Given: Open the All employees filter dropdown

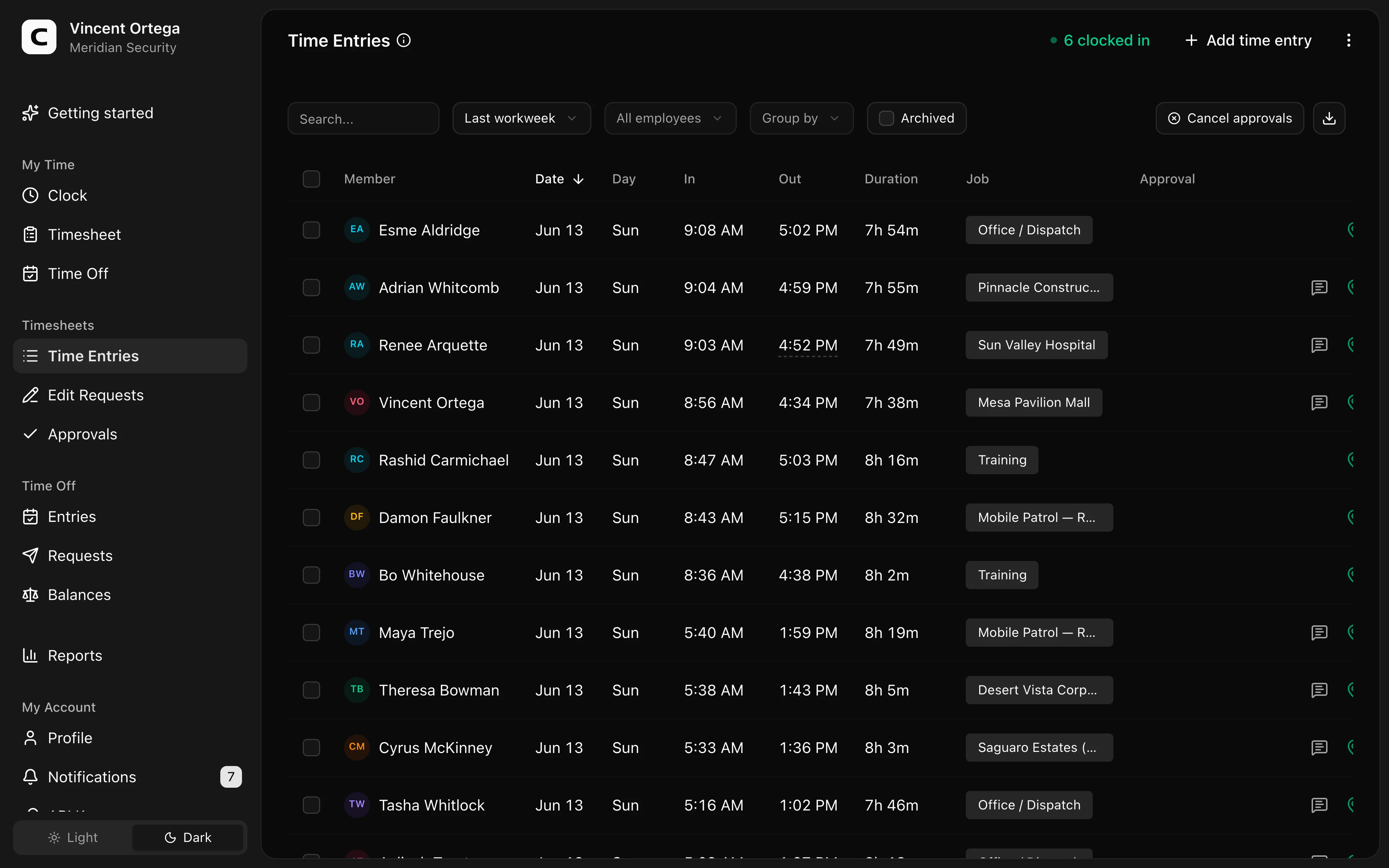Looking at the screenshot, I should 670,118.
